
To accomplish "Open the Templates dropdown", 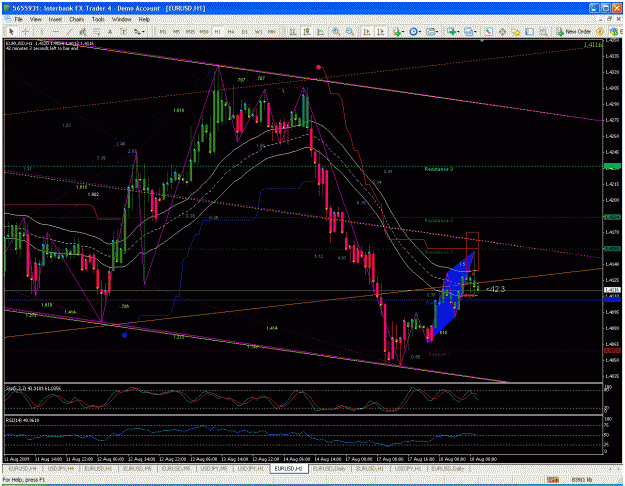I will pyautogui.click(x=432, y=31).
